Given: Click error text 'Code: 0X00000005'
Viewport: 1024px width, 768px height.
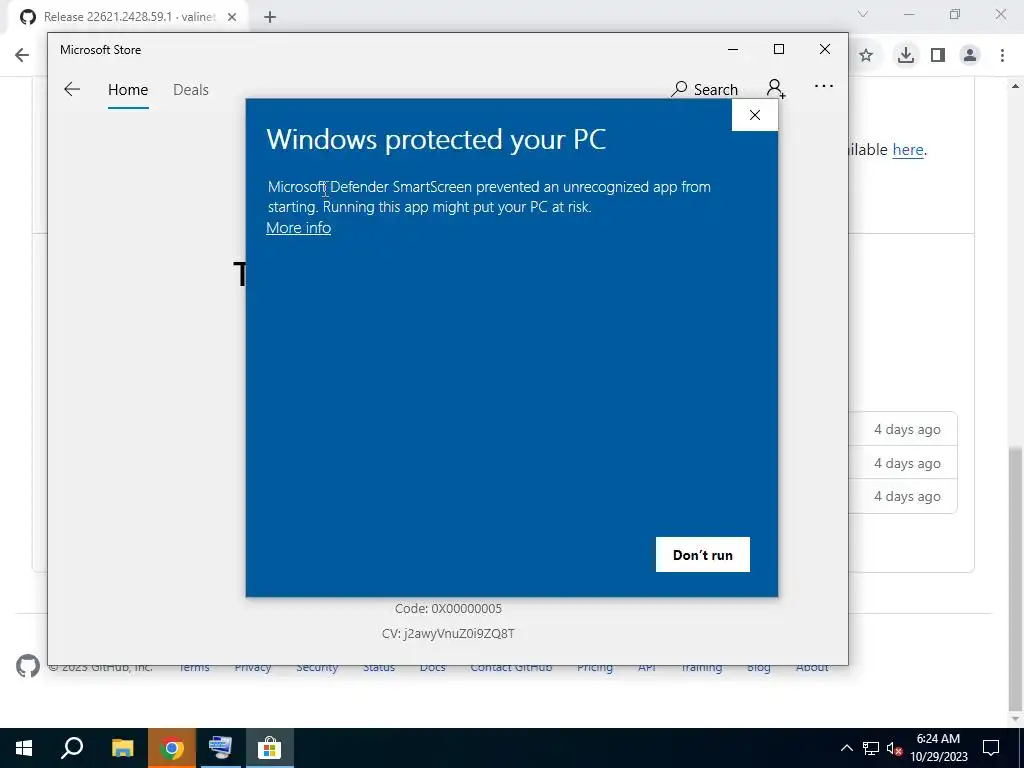Looking at the screenshot, I should tap(448, 609).
